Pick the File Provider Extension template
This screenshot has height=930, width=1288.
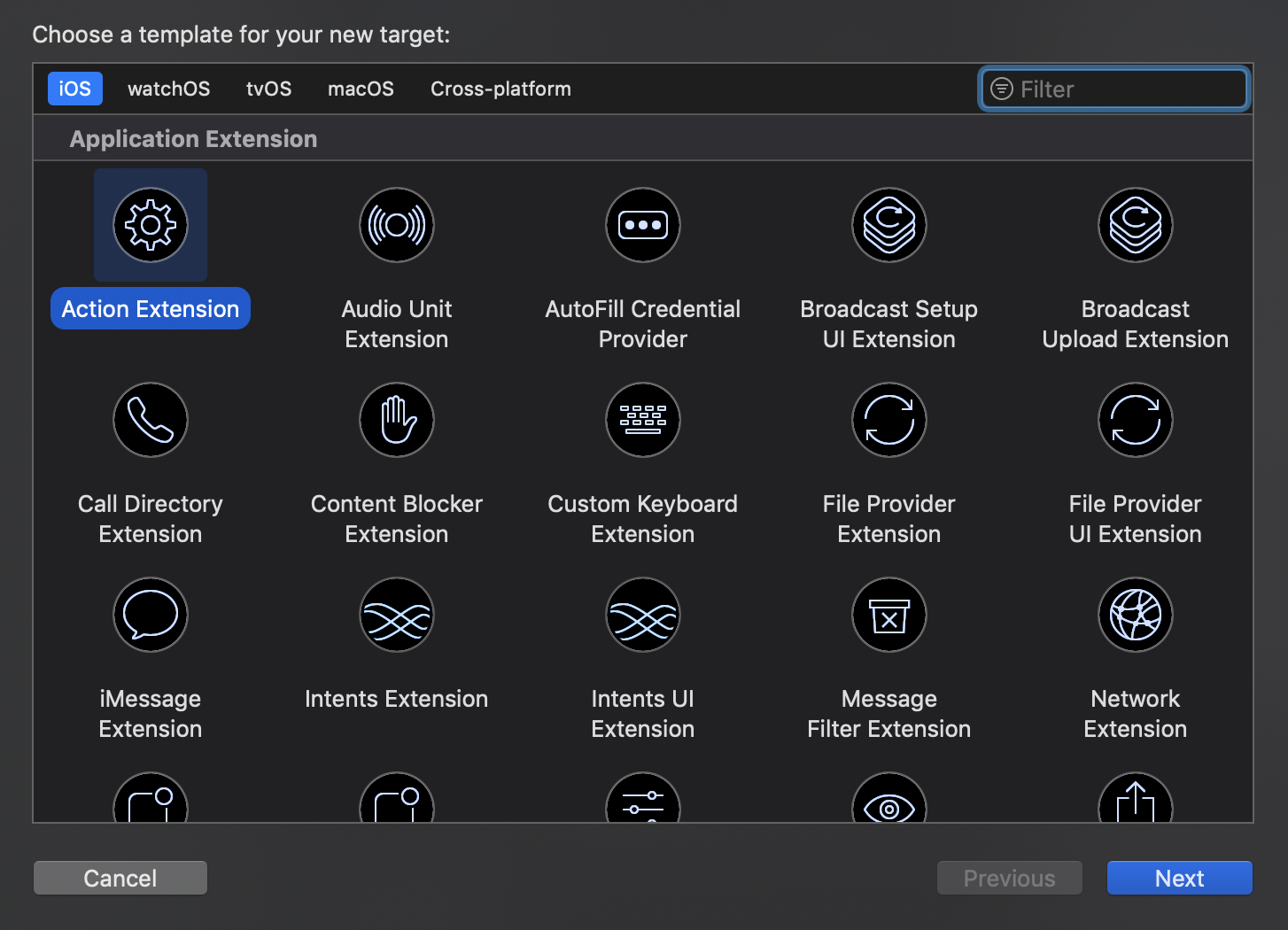pyautogui.click(x=888, y=420)
